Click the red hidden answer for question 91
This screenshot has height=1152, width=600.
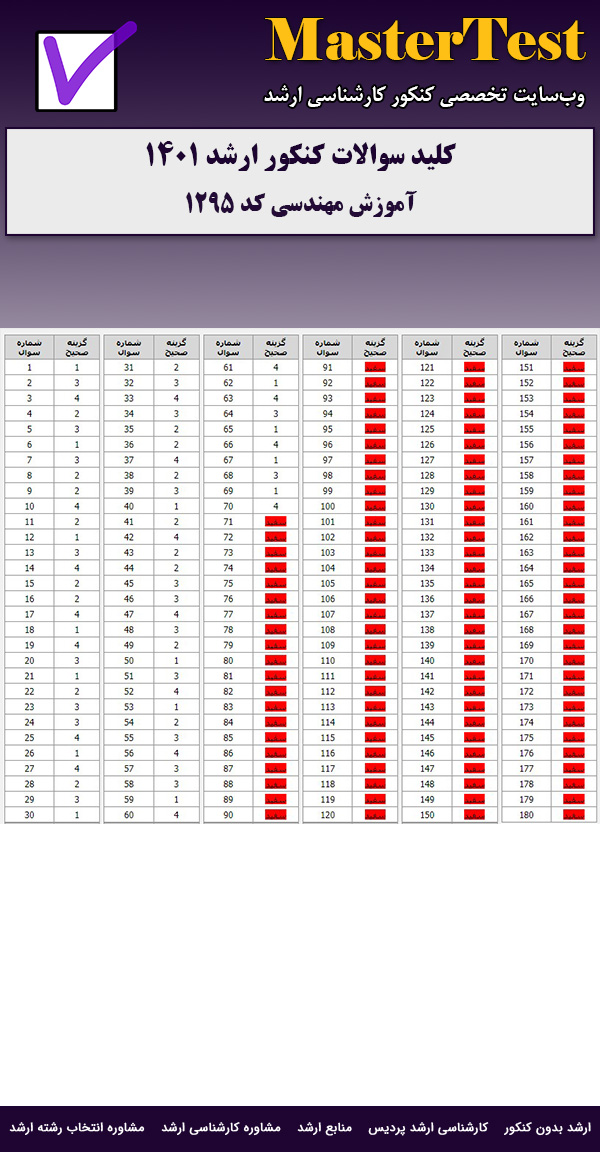[375, 367]
